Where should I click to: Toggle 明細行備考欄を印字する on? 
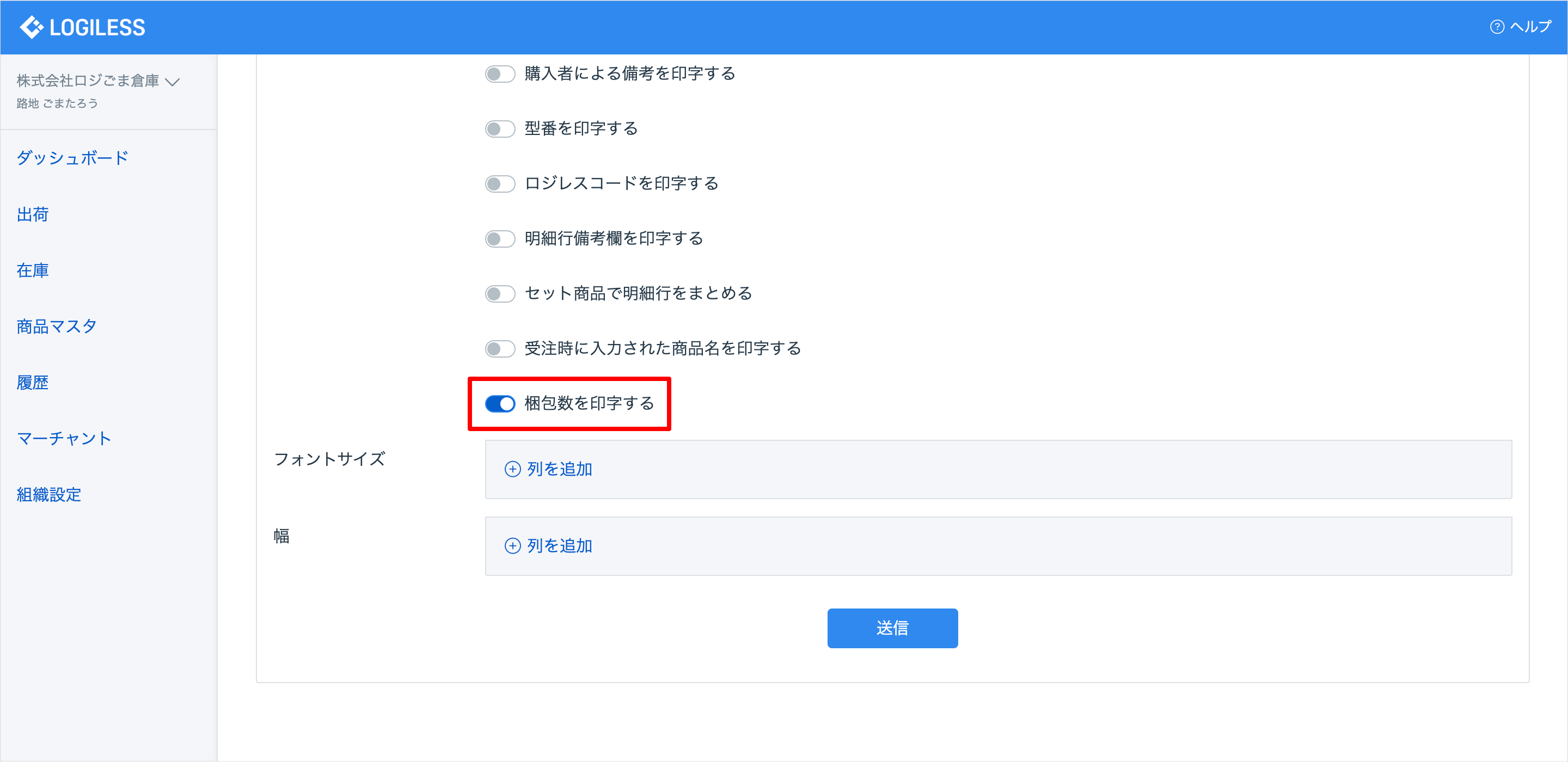click(x=500, y=238)
